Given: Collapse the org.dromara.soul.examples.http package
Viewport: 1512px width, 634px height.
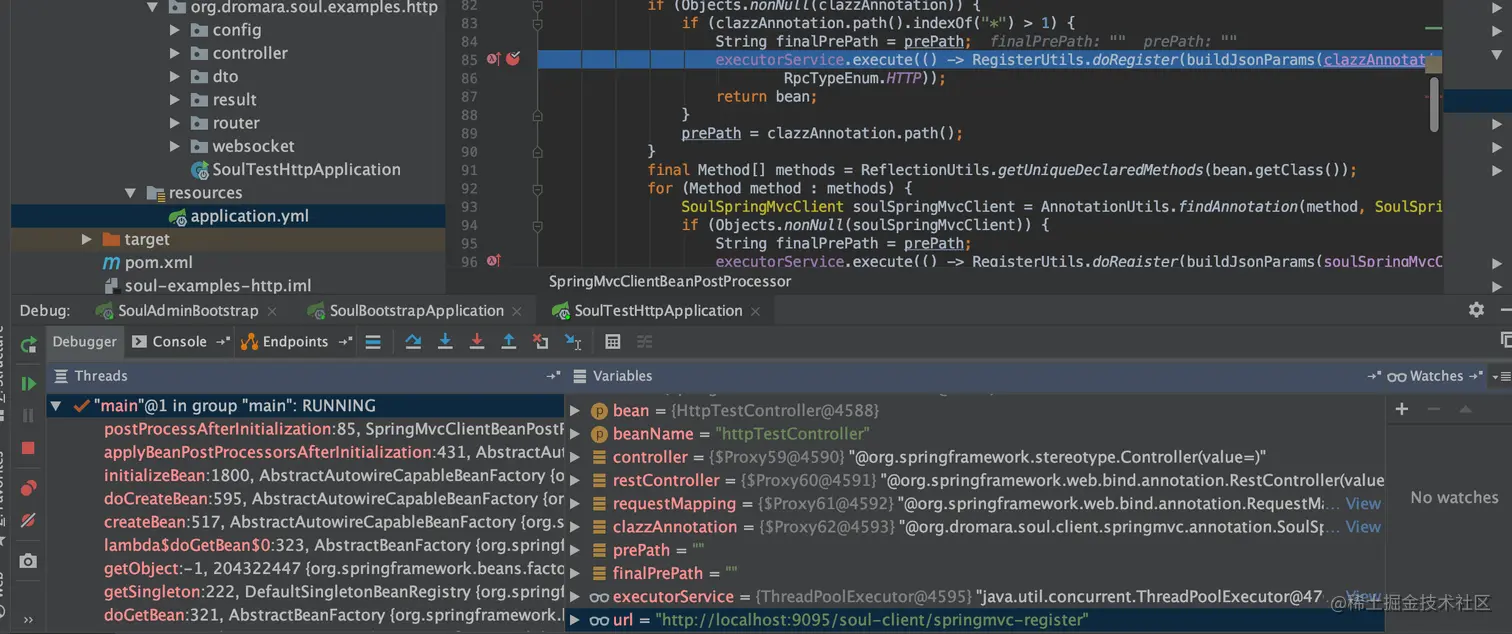Looking at the screenshot, I should coord(152,7).
